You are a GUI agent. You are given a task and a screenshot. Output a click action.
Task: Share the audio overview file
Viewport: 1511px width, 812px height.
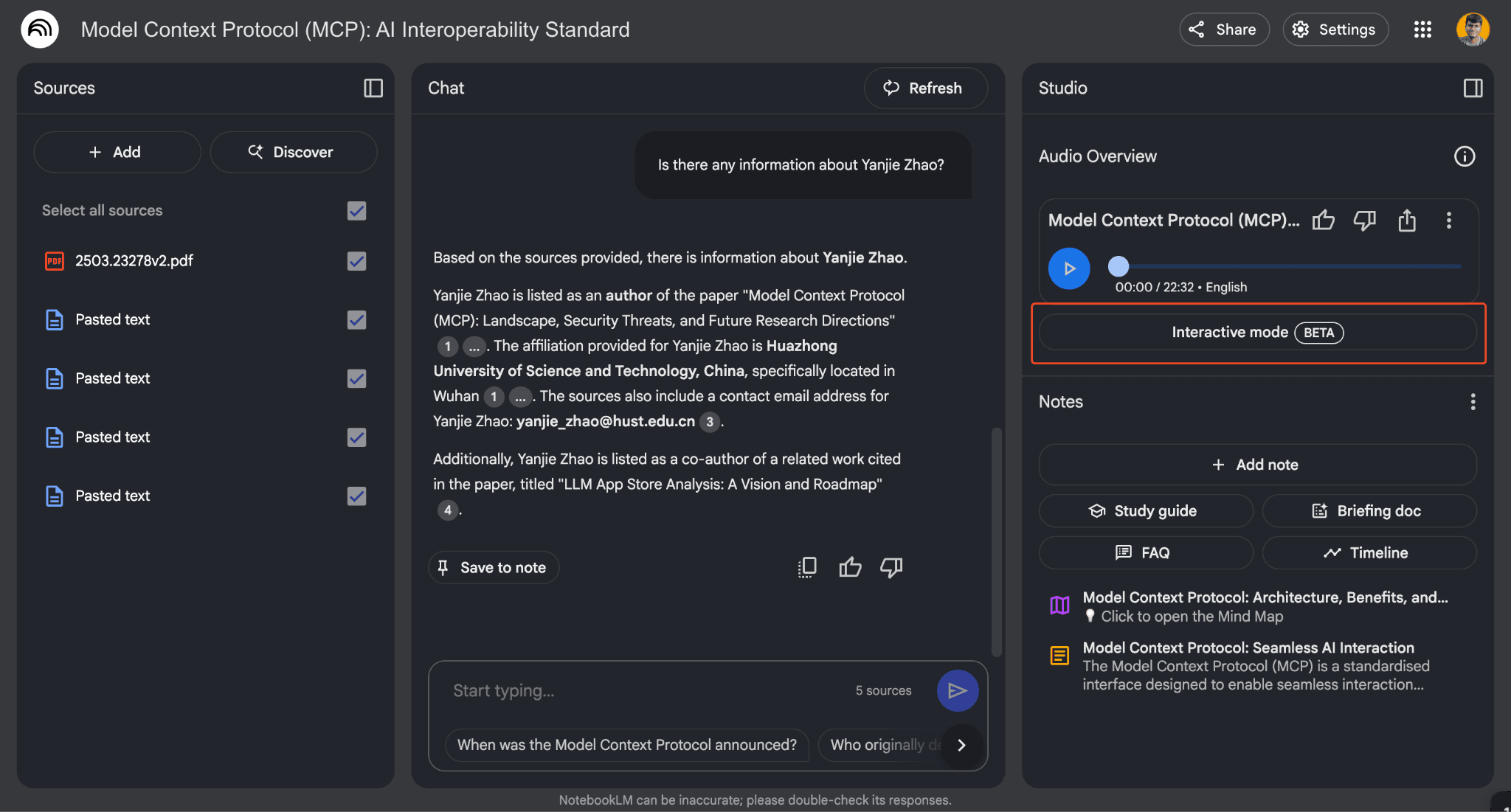tap(1407, 221)
